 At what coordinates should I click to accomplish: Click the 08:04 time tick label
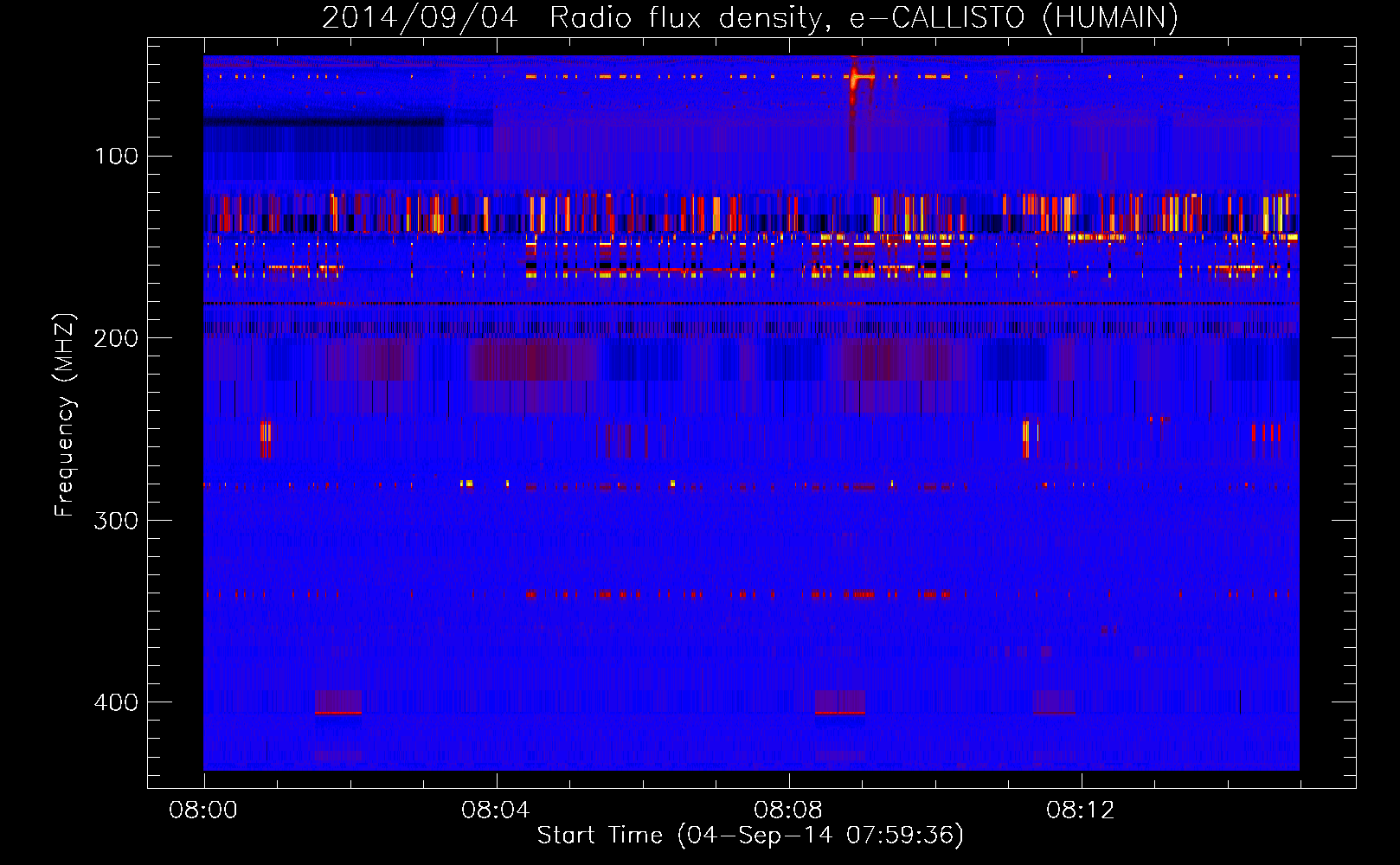(496, 811)
